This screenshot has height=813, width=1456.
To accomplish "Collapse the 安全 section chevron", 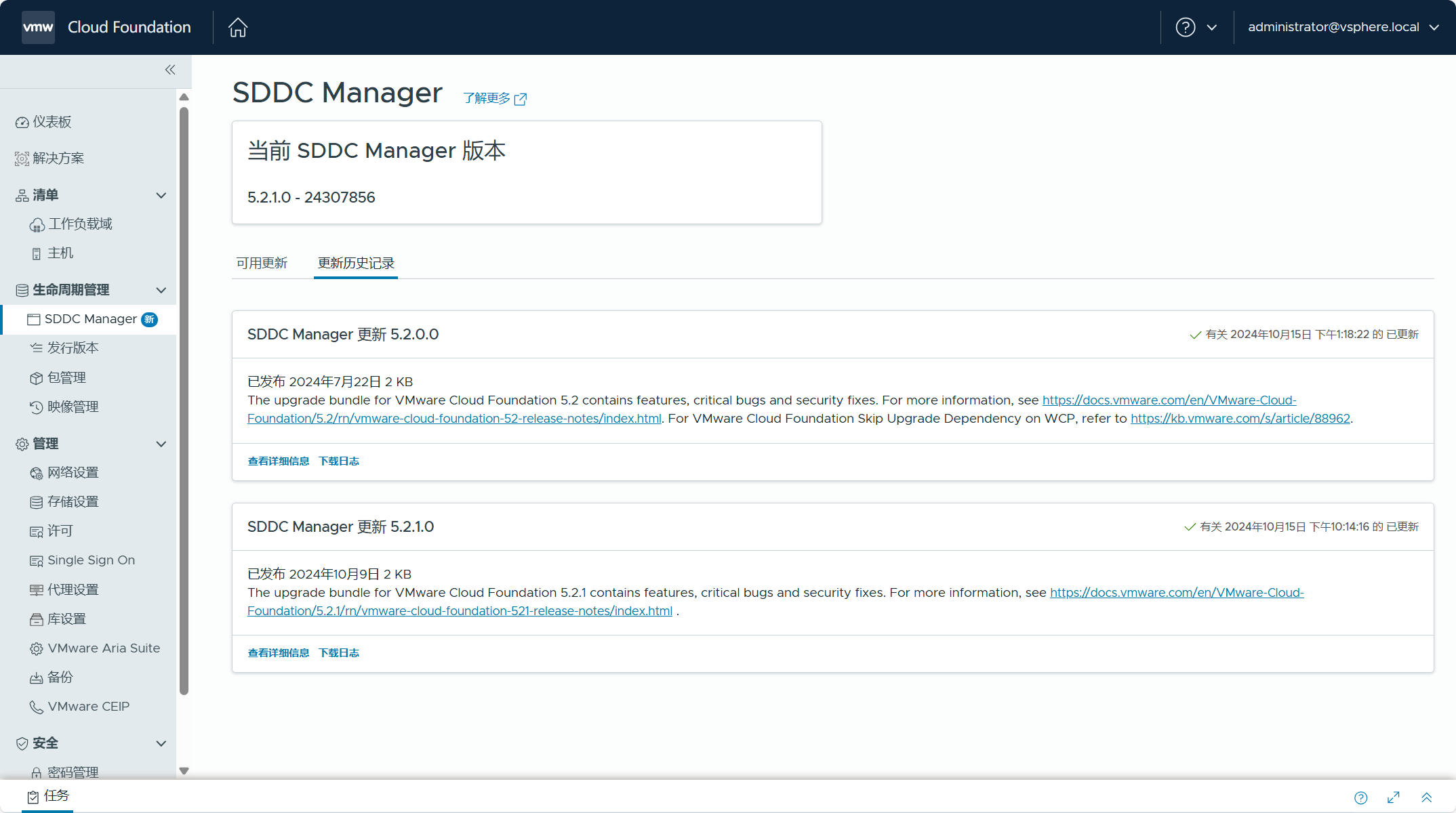I will click(161, 743).
